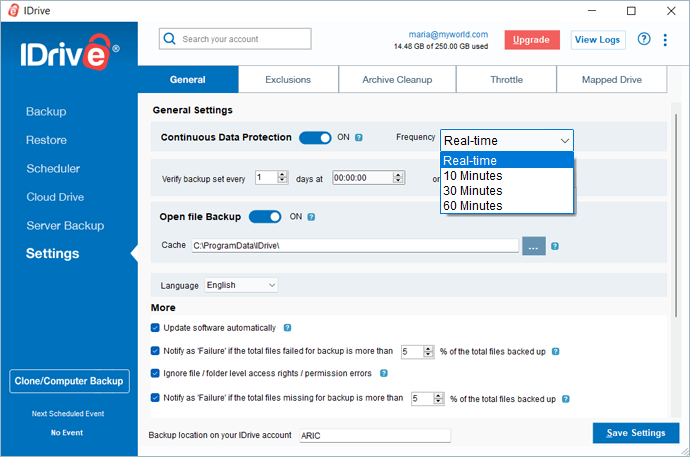Click the settings vertical scrollbar
Screen dimensions: 690x457
click(x=676, y=216)
